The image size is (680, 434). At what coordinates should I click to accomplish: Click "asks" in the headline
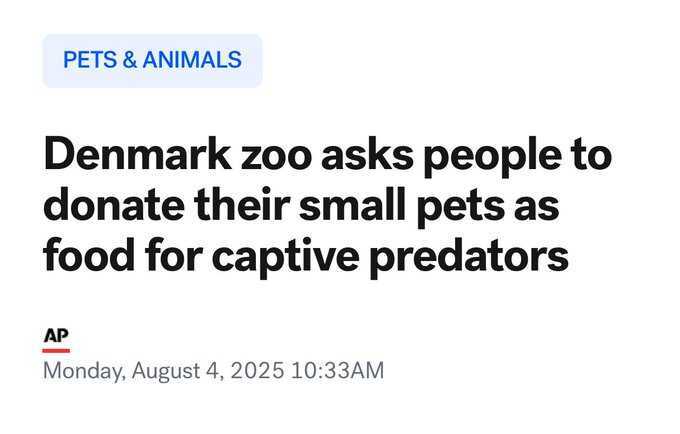click(367, 155)
